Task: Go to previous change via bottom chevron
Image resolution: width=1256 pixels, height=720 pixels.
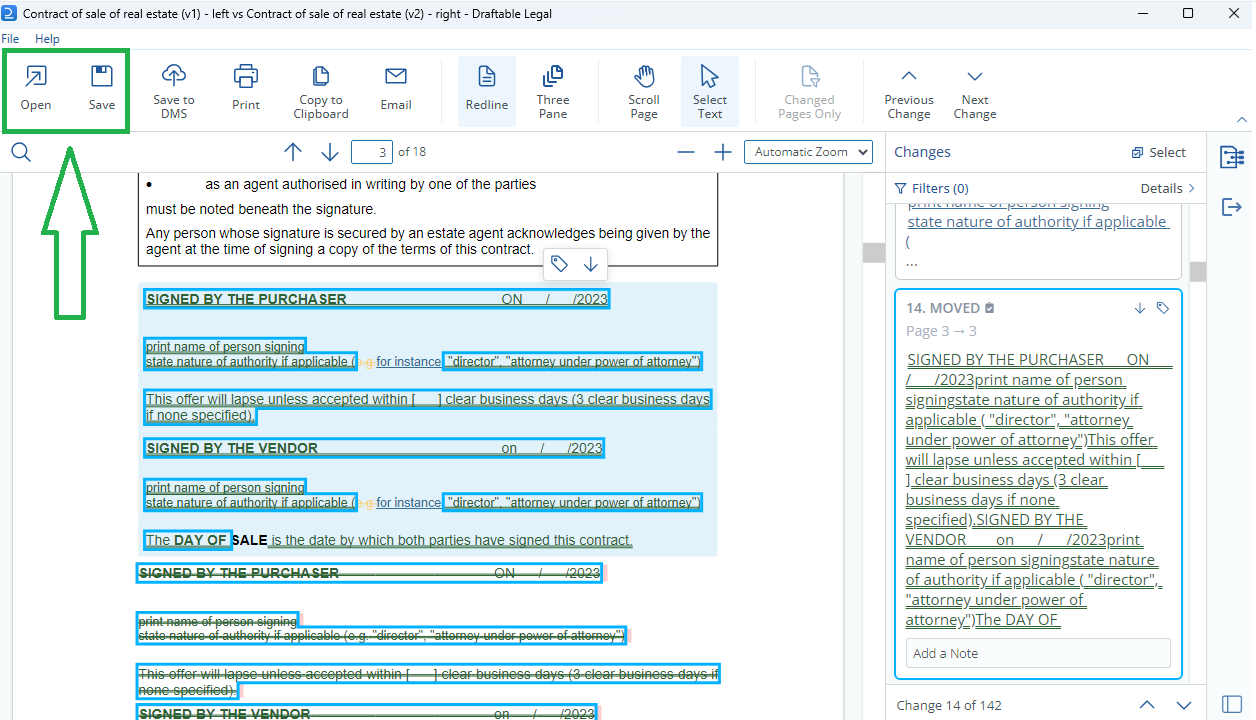Action: pyautogui.click(x=1147, y=705)
